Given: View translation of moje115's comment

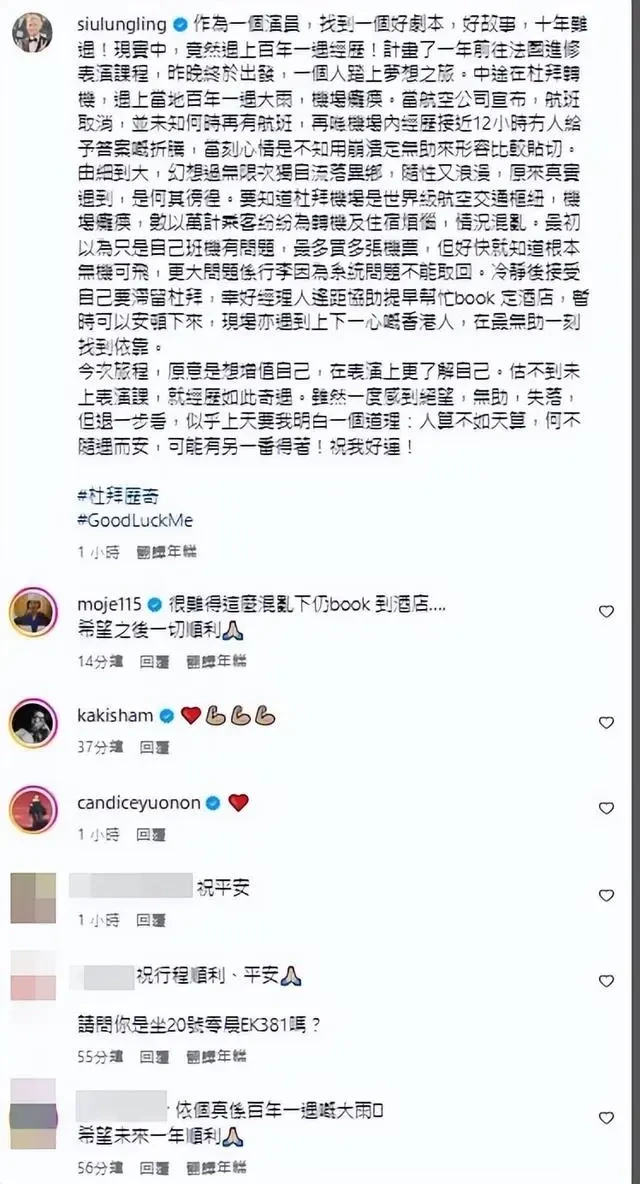Looking at the screenshot, I should tap(217, 661).
